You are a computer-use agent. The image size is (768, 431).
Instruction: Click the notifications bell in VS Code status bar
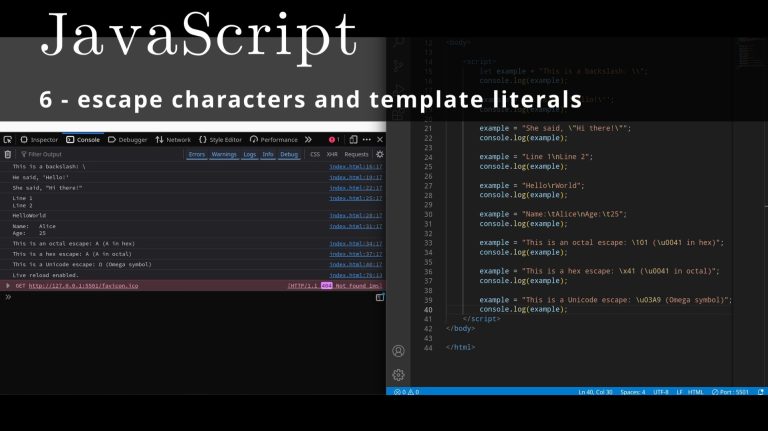click(761, 392)
